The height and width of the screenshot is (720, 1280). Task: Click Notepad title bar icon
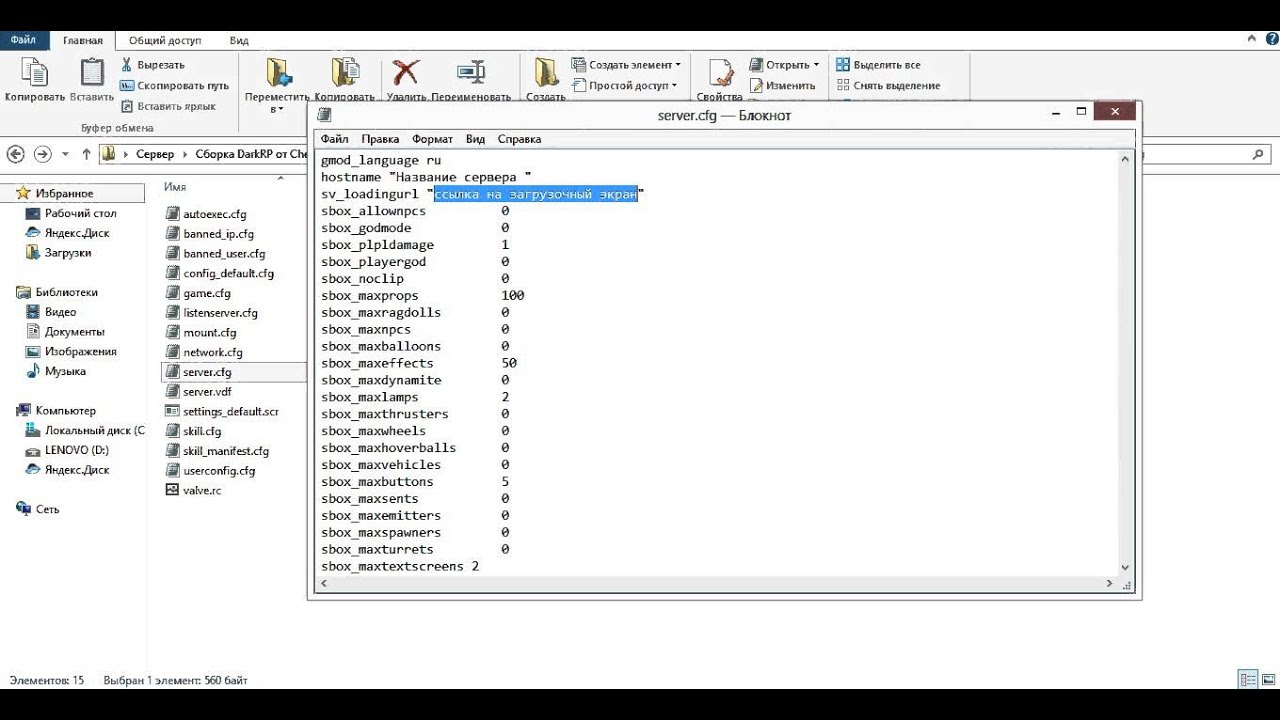[324, 115]
